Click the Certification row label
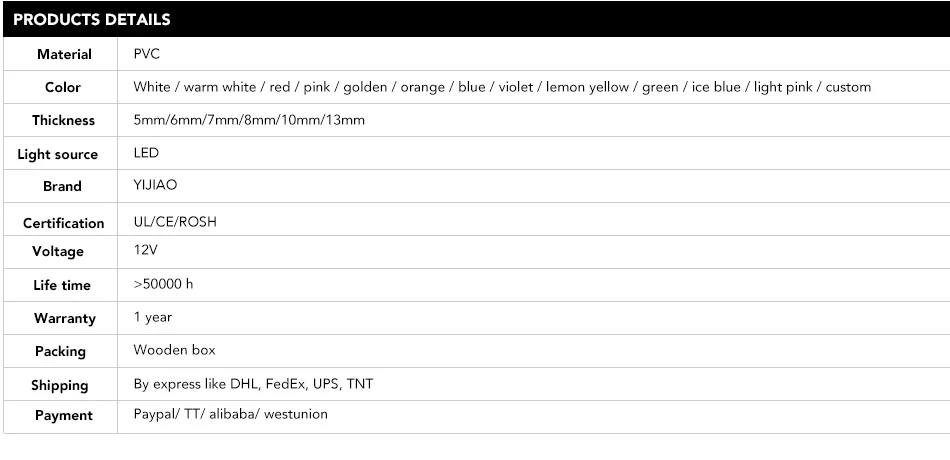Viewport: 950px width, 460px height. [x=63, y=223]
